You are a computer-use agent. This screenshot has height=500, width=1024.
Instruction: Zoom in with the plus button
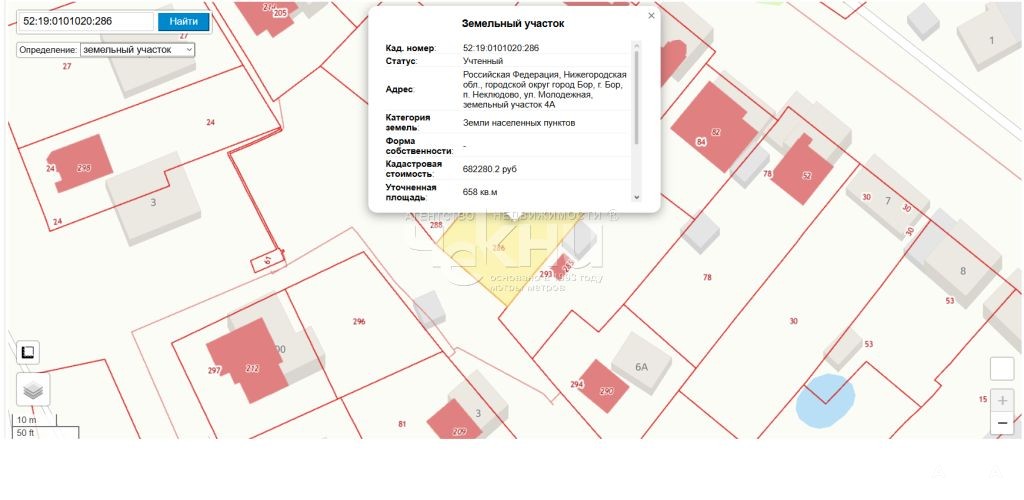(x=1002, y=400)
